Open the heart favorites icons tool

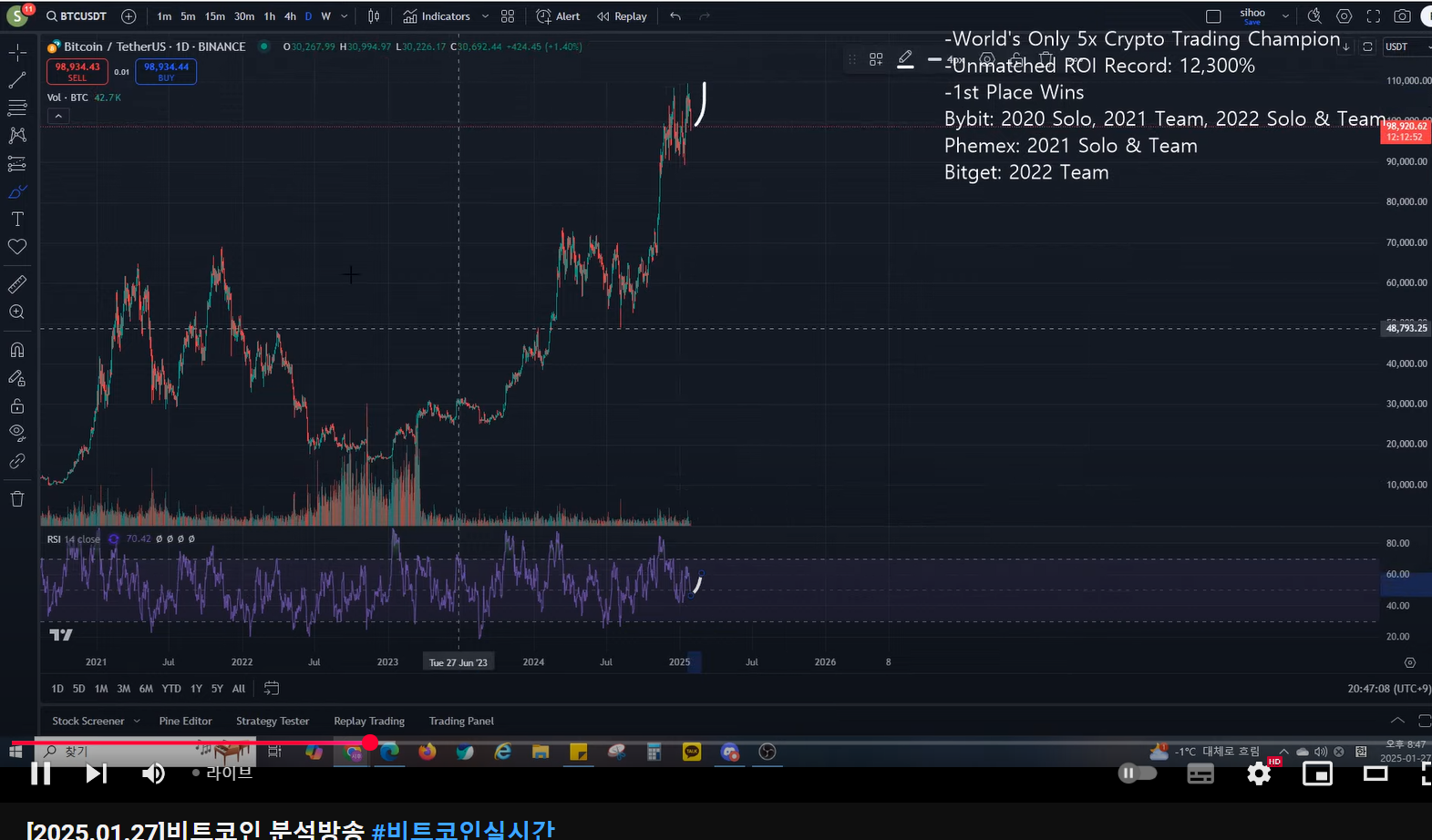pos(17,247)
